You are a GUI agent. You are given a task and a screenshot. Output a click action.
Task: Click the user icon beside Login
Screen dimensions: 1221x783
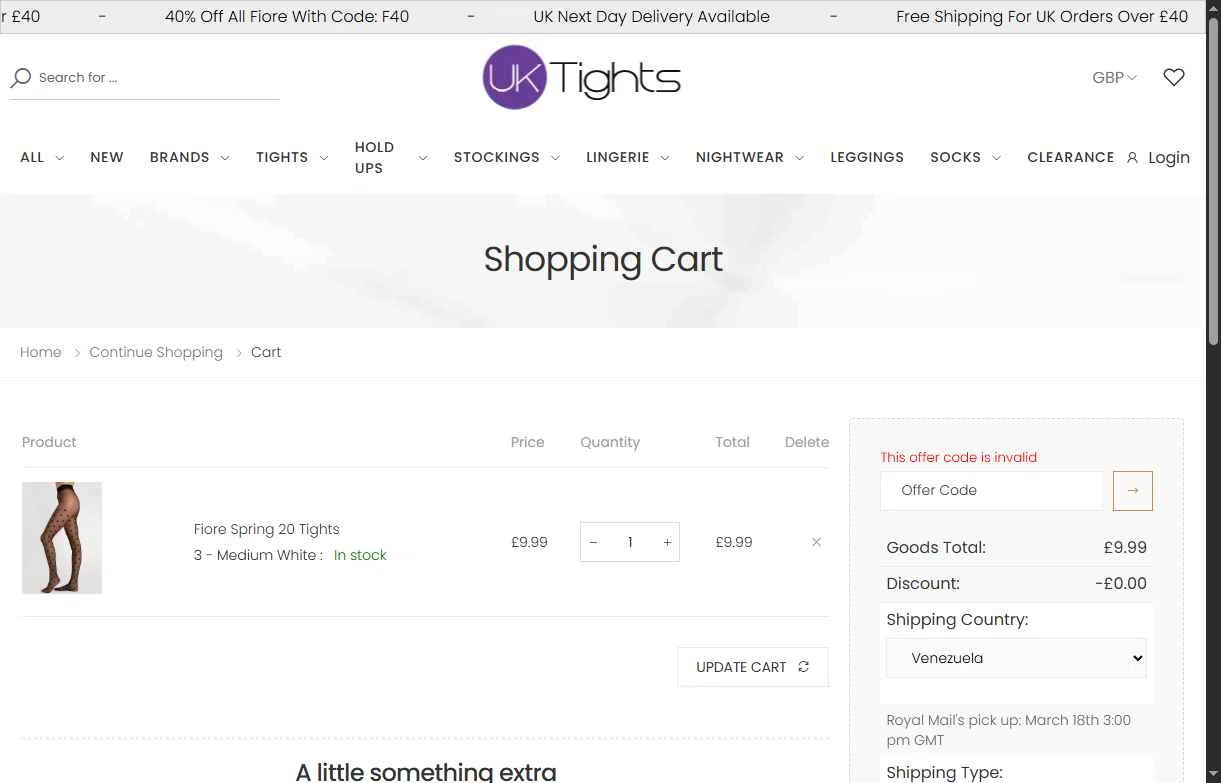click(x=1132, y=158)
